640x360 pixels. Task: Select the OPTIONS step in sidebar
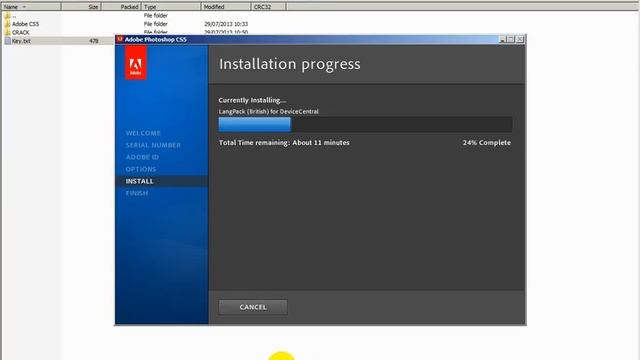(141, 169)
